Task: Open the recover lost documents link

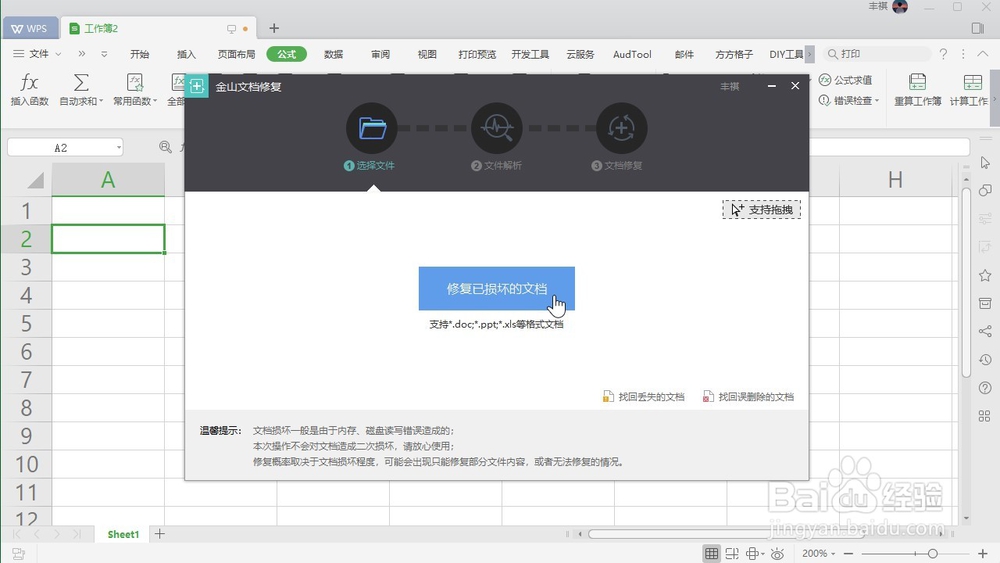Action: pos(643,397)
